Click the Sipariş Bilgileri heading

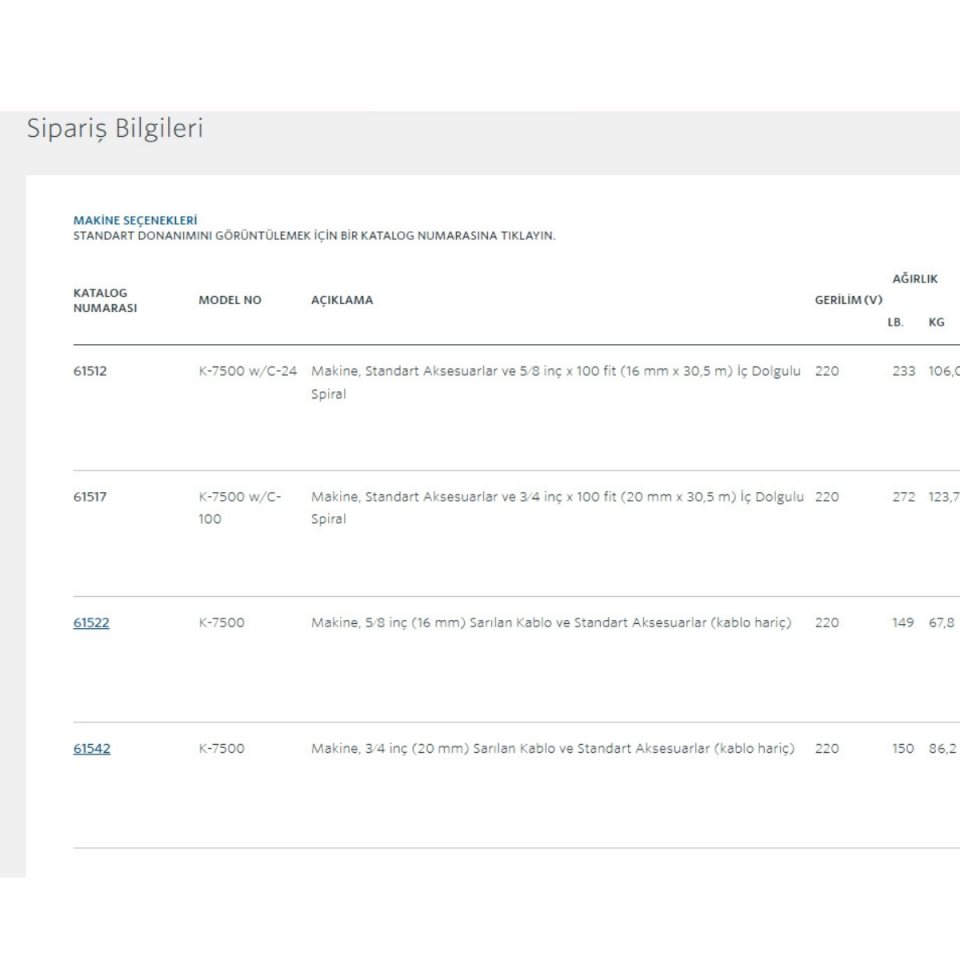coord(115,129)
